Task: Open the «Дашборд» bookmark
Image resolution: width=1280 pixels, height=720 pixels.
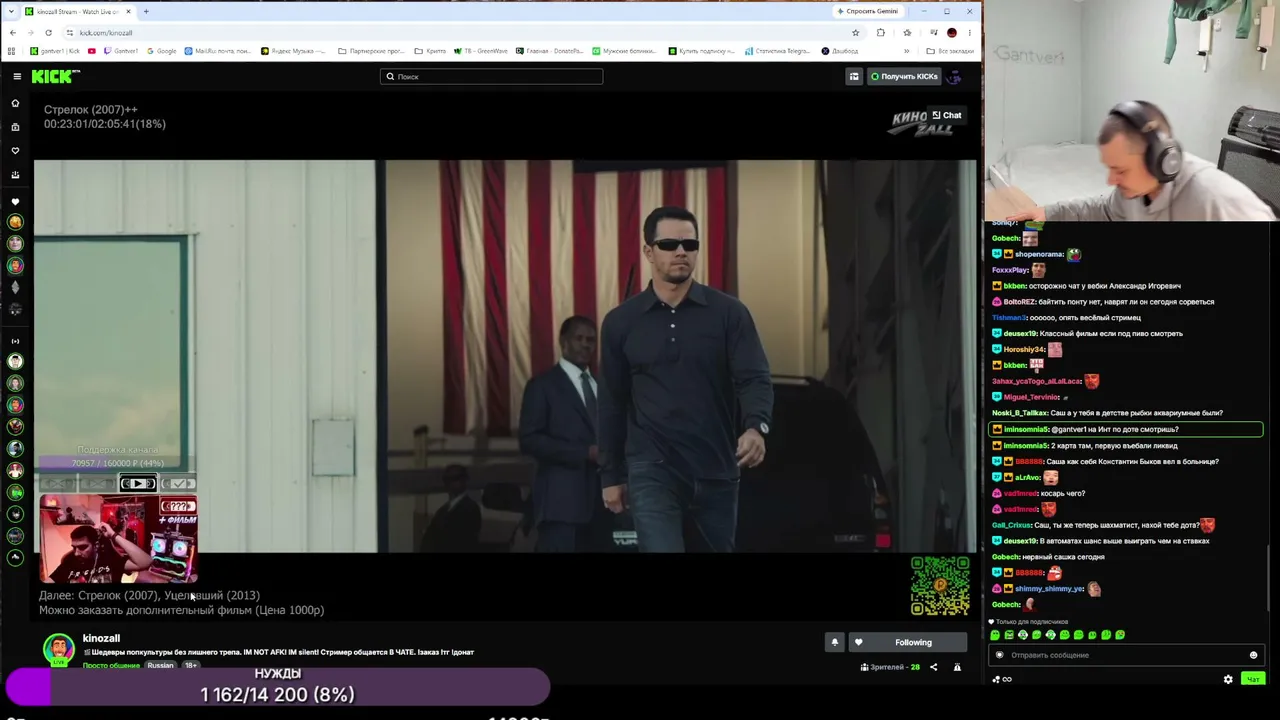Action: coord(840,51)
